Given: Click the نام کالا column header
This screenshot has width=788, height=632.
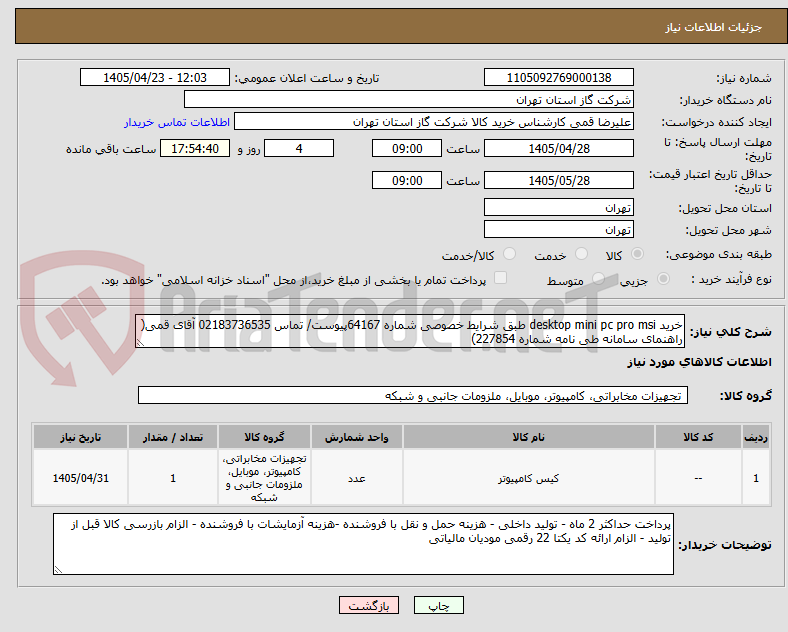Looking at the screenshot, I should pyautogui.click(x=528, y=437).
